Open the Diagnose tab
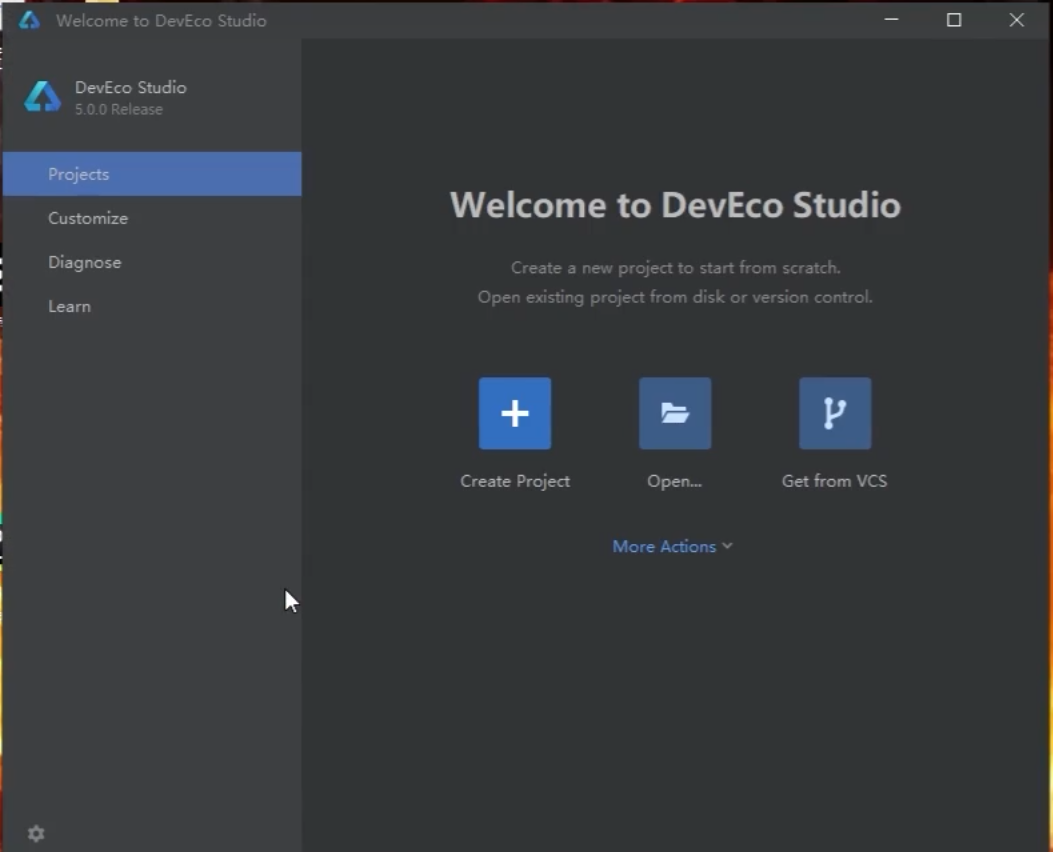 tap(152, 263)
